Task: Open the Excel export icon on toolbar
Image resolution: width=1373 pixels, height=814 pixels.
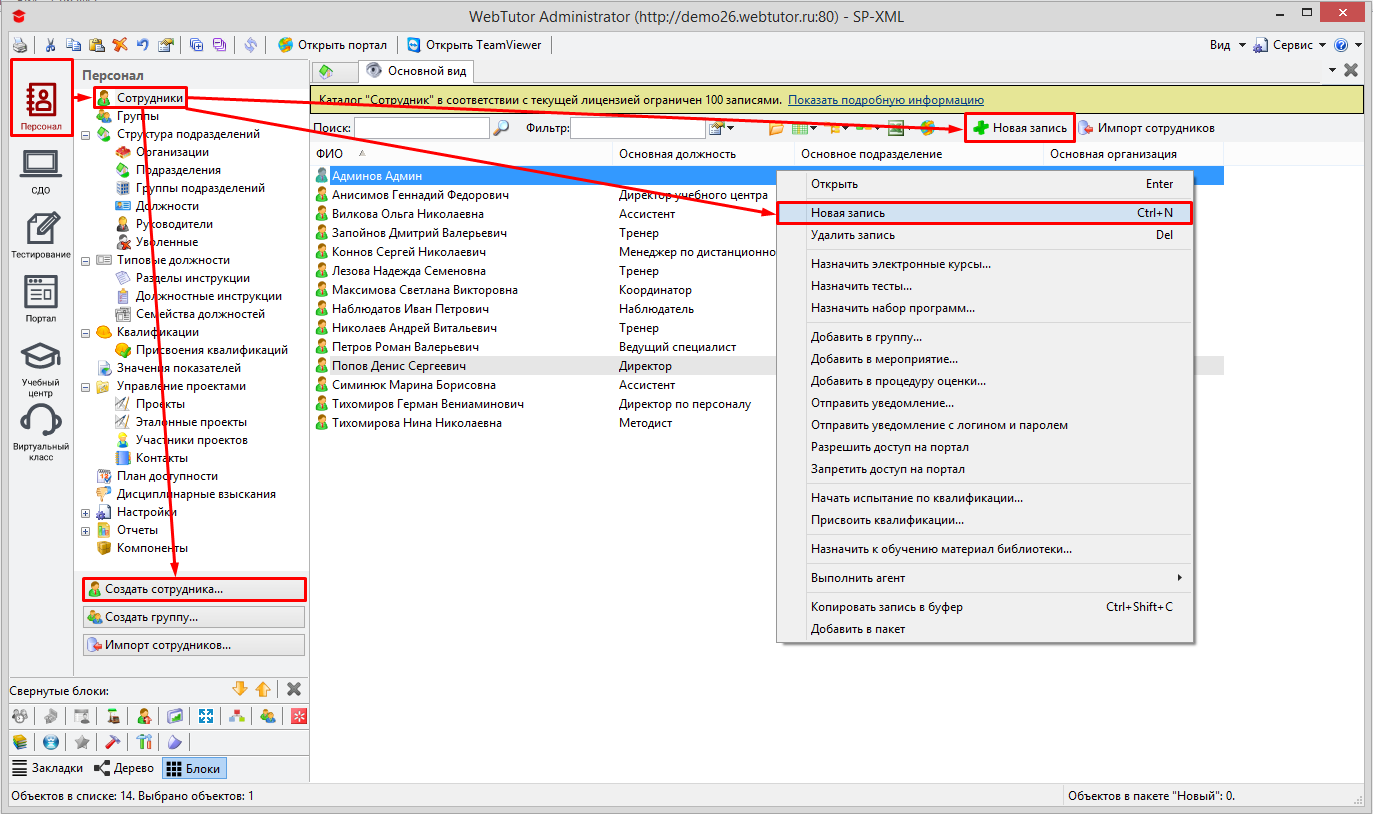Action: tap(896, 128)
